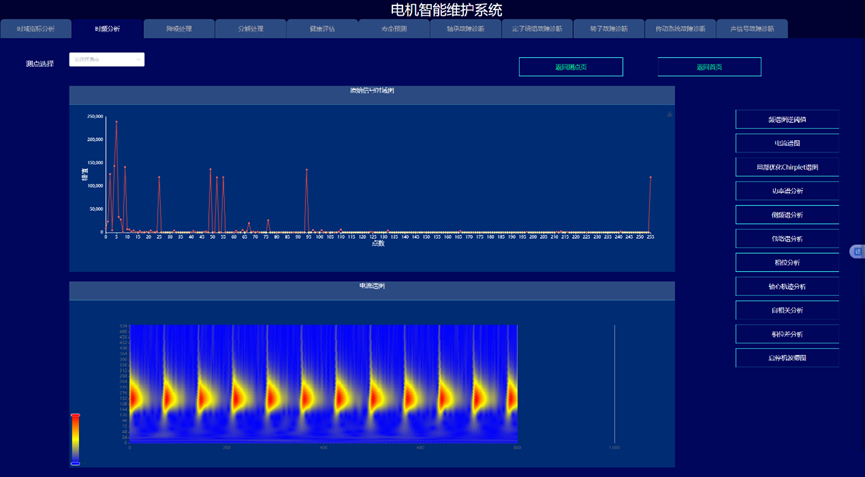This screenshot has width=865, height=477.
Task: Open the 测点选择 dropdown
Action: coord(107,60)
